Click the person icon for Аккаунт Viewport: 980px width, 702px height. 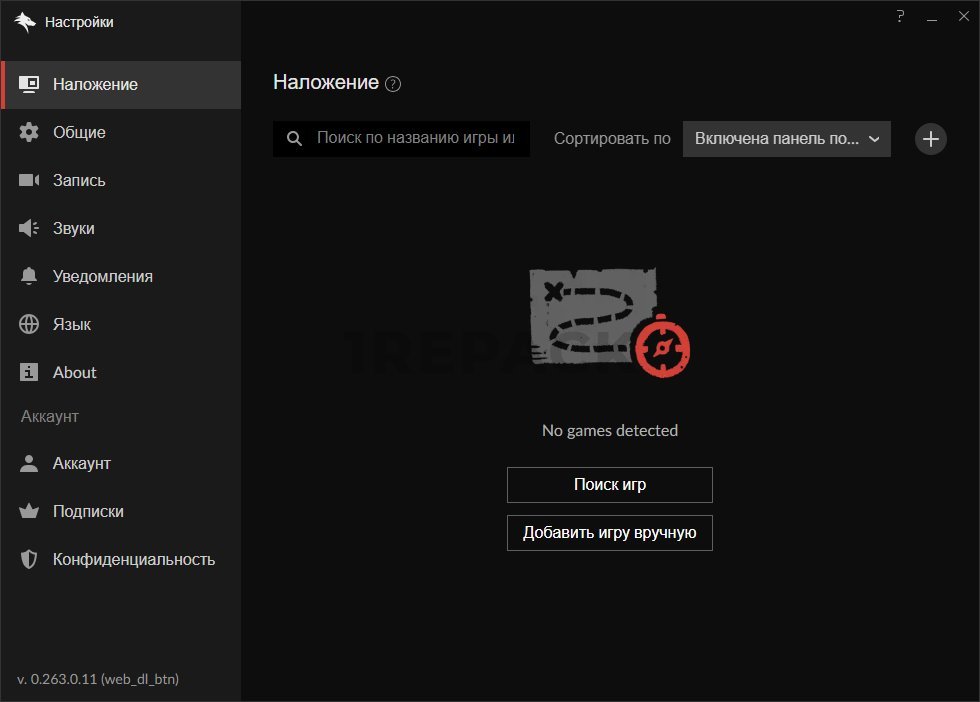click(x=29, y=464)
